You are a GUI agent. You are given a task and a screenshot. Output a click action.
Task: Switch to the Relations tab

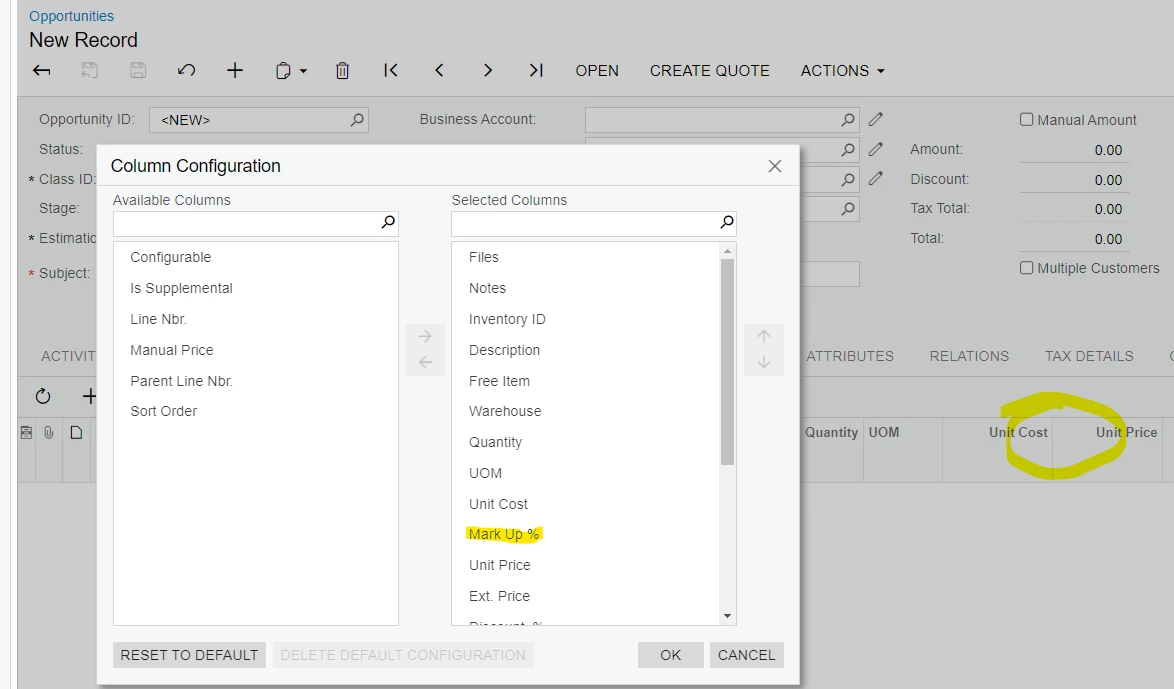[x=968, y=355]
